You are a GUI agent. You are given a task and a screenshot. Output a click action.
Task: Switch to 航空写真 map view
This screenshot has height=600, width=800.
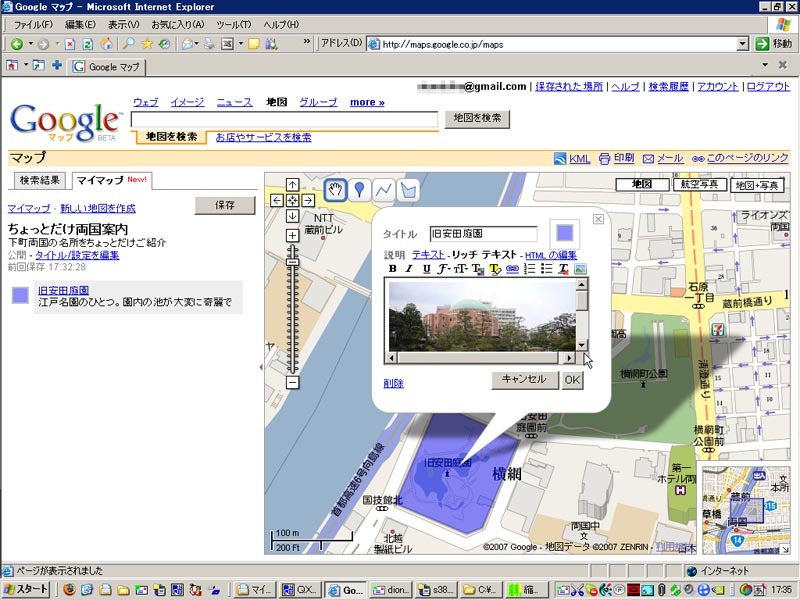pyautogui.click(x=699, y=185)
